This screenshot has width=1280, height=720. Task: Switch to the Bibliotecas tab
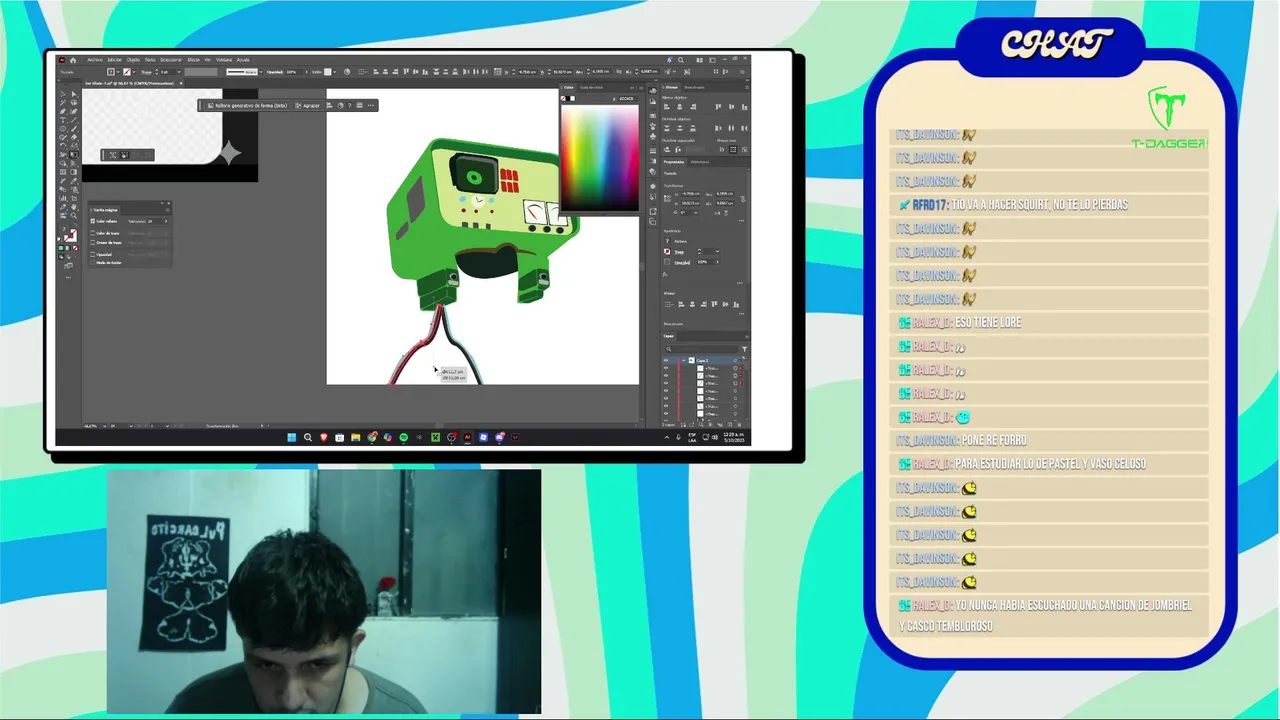coord(698,162)
